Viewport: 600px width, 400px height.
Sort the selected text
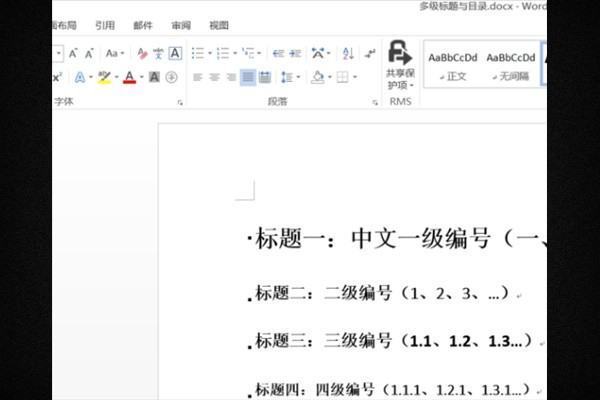click(348, 53)
